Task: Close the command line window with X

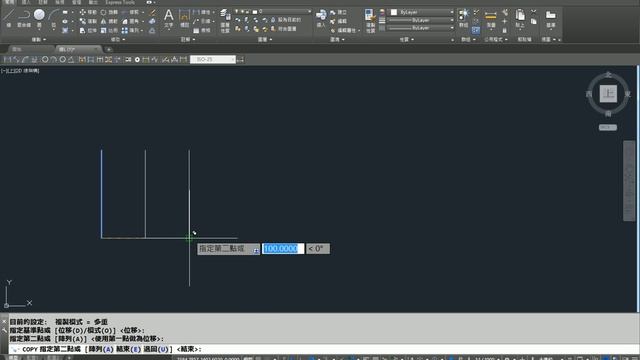Action: [x=4, y=322]
